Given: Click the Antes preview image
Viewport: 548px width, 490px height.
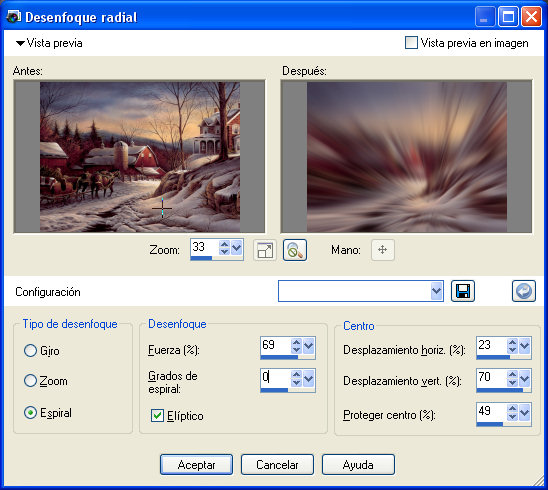Looking at the screenshot, I should (140, 157).
